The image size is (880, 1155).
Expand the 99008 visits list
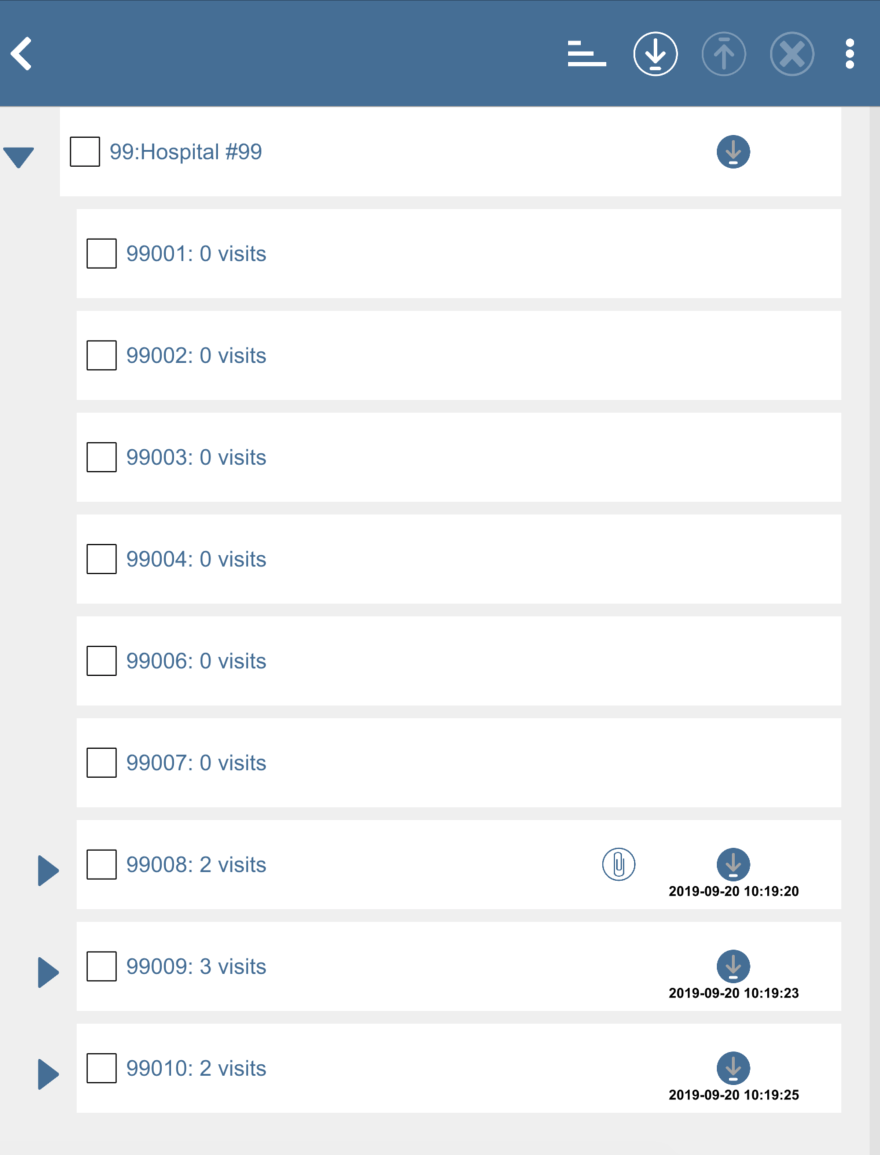click(48, 870)
